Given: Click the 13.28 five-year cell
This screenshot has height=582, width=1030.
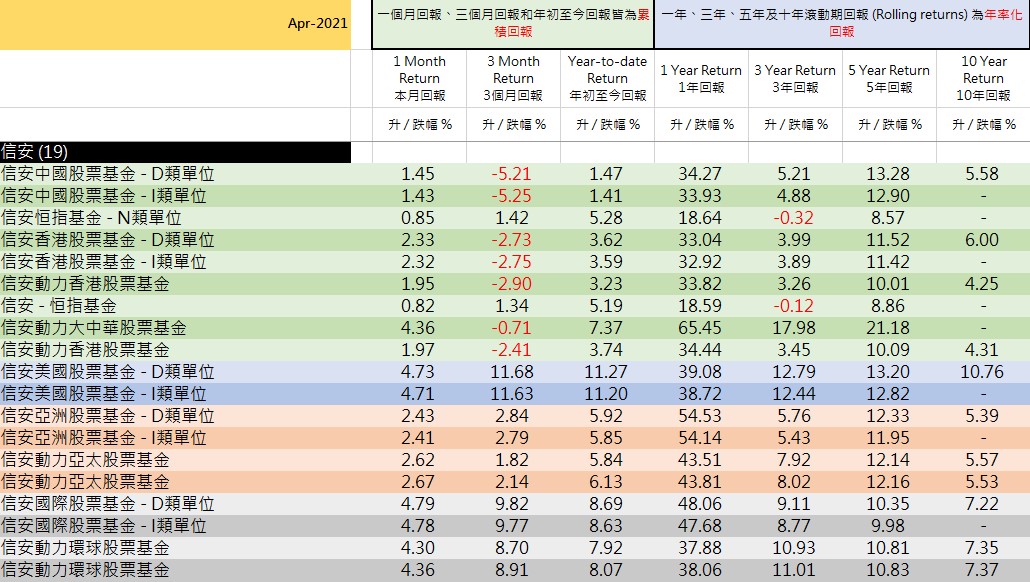Looking at the screenshot, I should [x=888, y=174].
